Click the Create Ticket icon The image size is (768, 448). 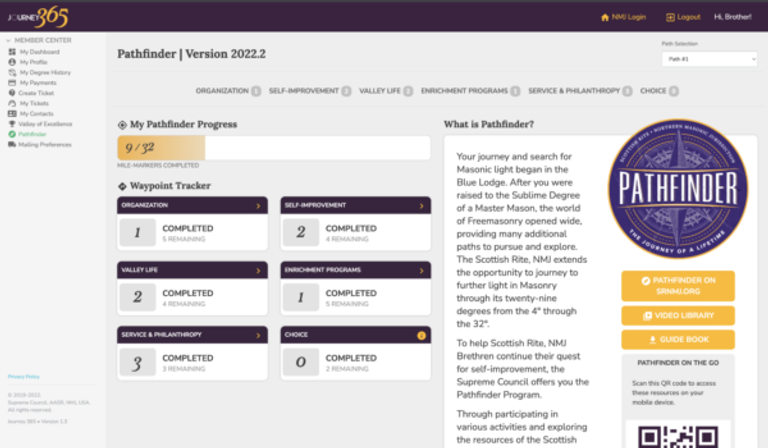12,93
